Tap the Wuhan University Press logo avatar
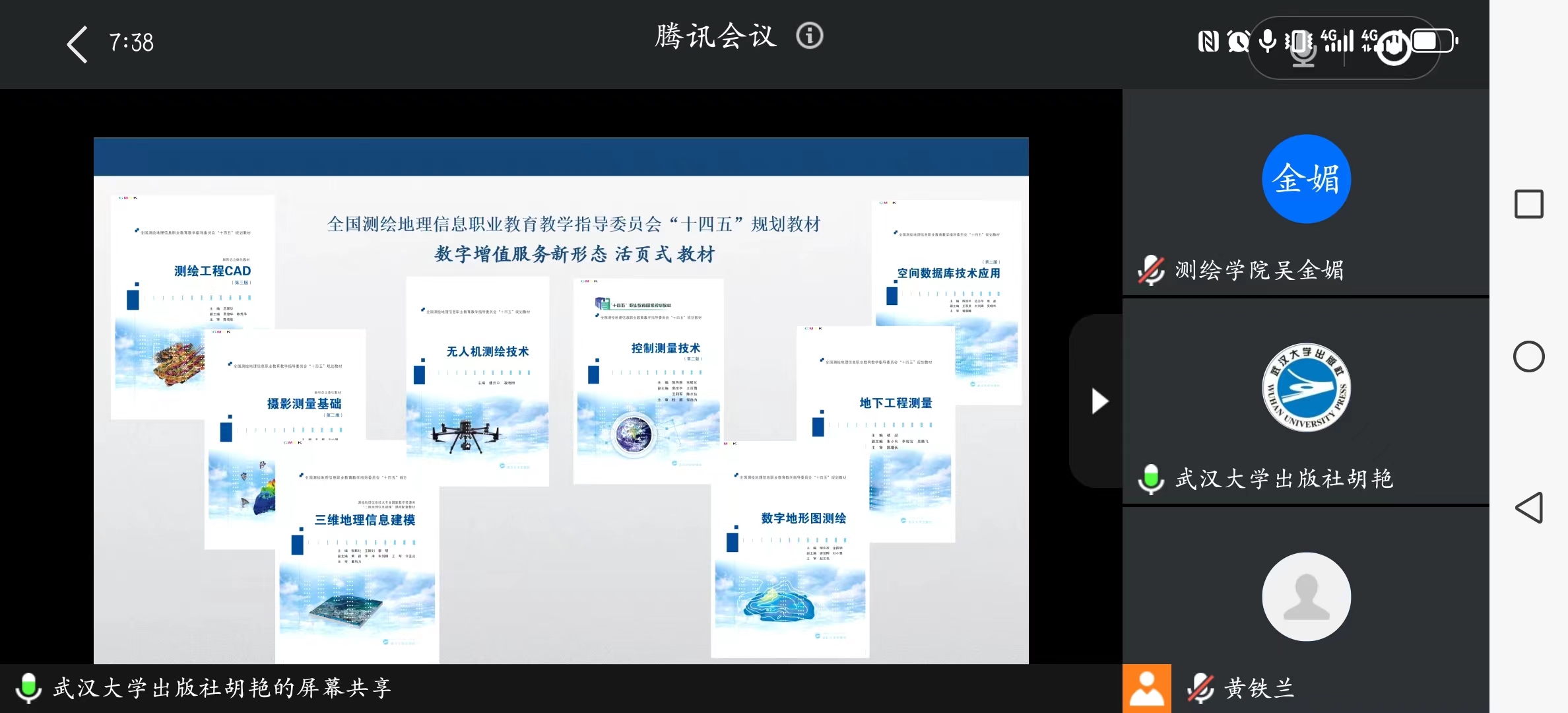The image size is (1568, 713). 1306,388
